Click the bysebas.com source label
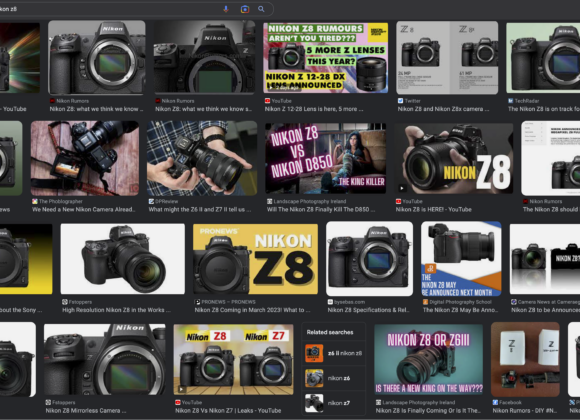Image resolution: width=580 pixels, height=420 pixels. [x=346, y=302]
